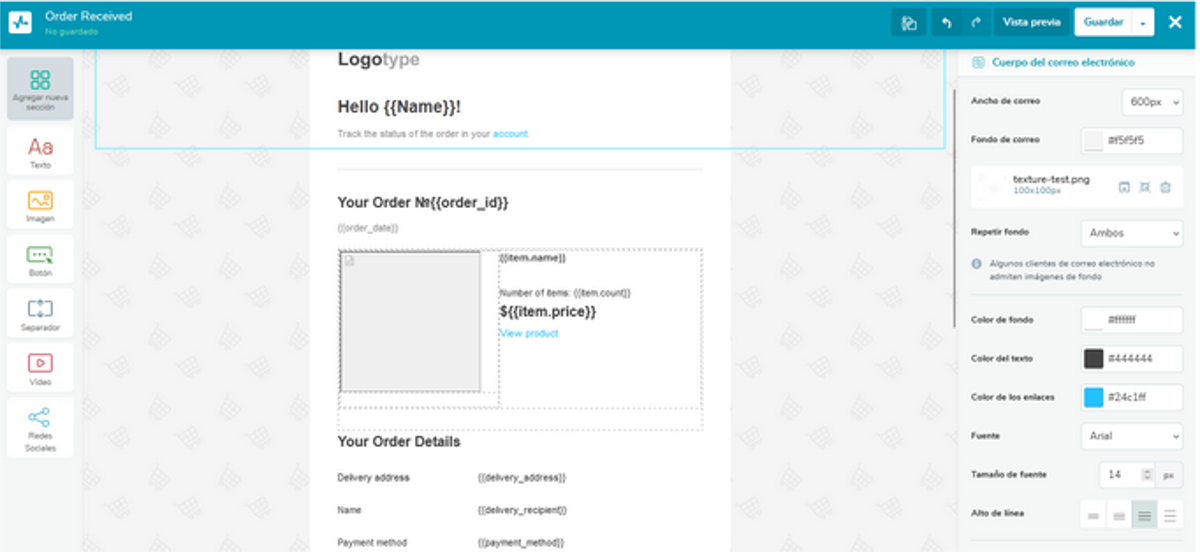Adjust the Tamaño de fuente stepper arrows
The image size is (1200, 552).
click(x=1147, y=475)
